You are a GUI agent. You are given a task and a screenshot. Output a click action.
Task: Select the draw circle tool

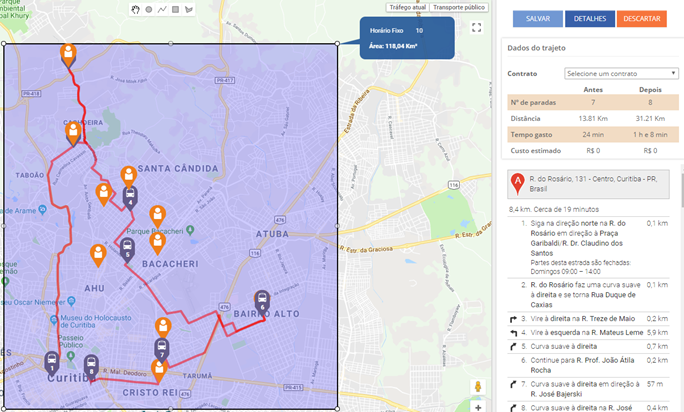tap(149, 9)
